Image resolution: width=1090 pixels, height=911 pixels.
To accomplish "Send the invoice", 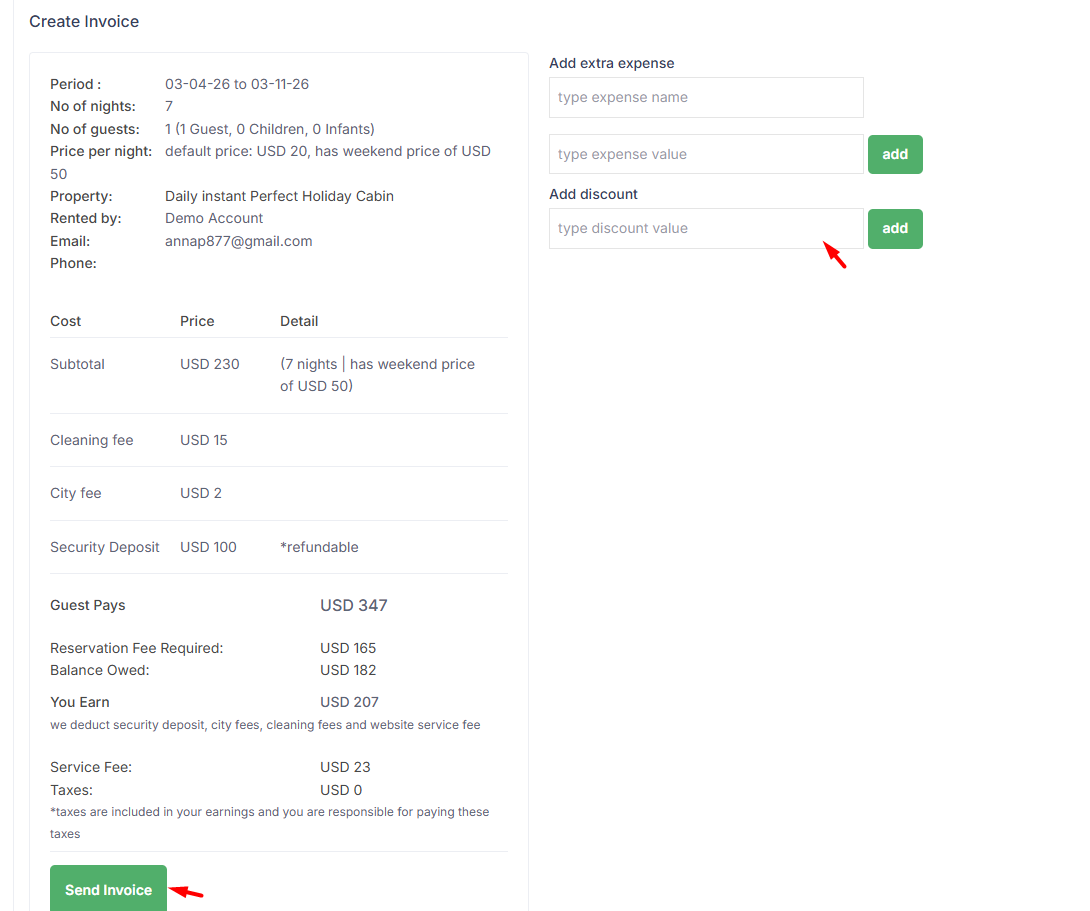I will 108,889.
